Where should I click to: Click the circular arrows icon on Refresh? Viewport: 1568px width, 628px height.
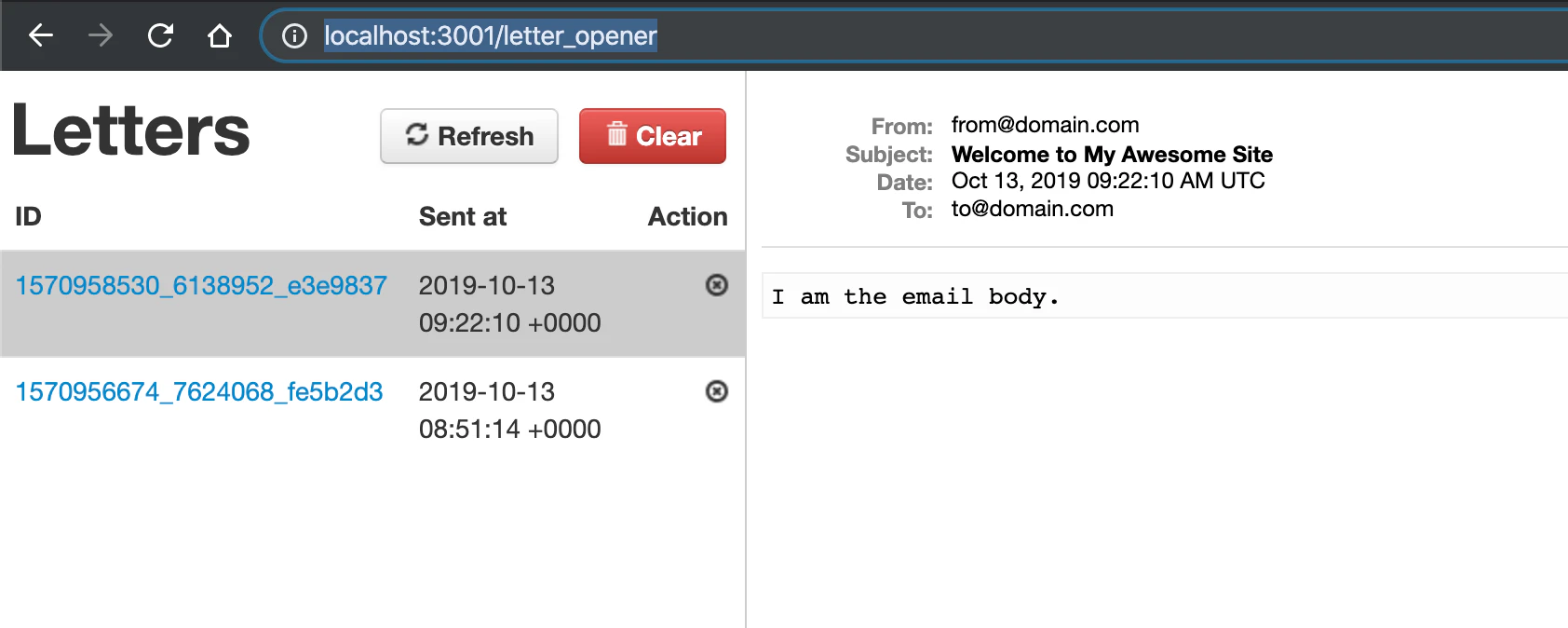coord(417,135)
